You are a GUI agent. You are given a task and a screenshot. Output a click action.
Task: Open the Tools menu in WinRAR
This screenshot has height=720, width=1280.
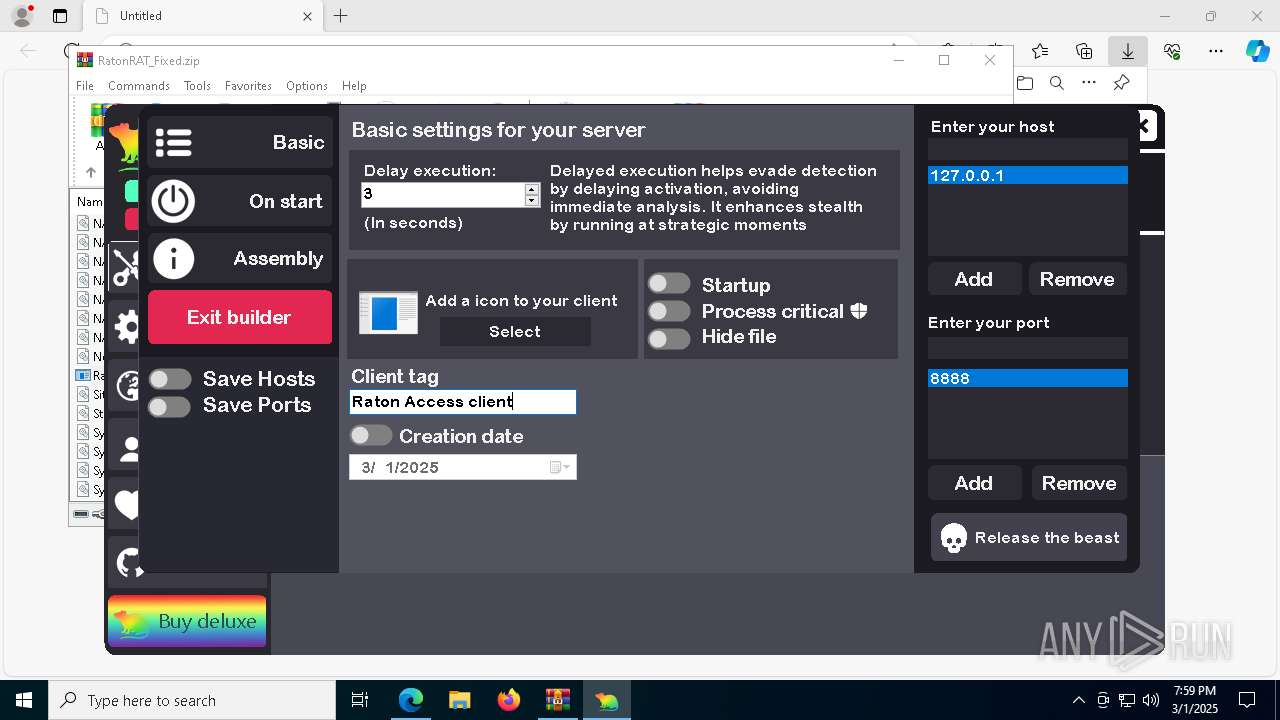click(197, 86)
